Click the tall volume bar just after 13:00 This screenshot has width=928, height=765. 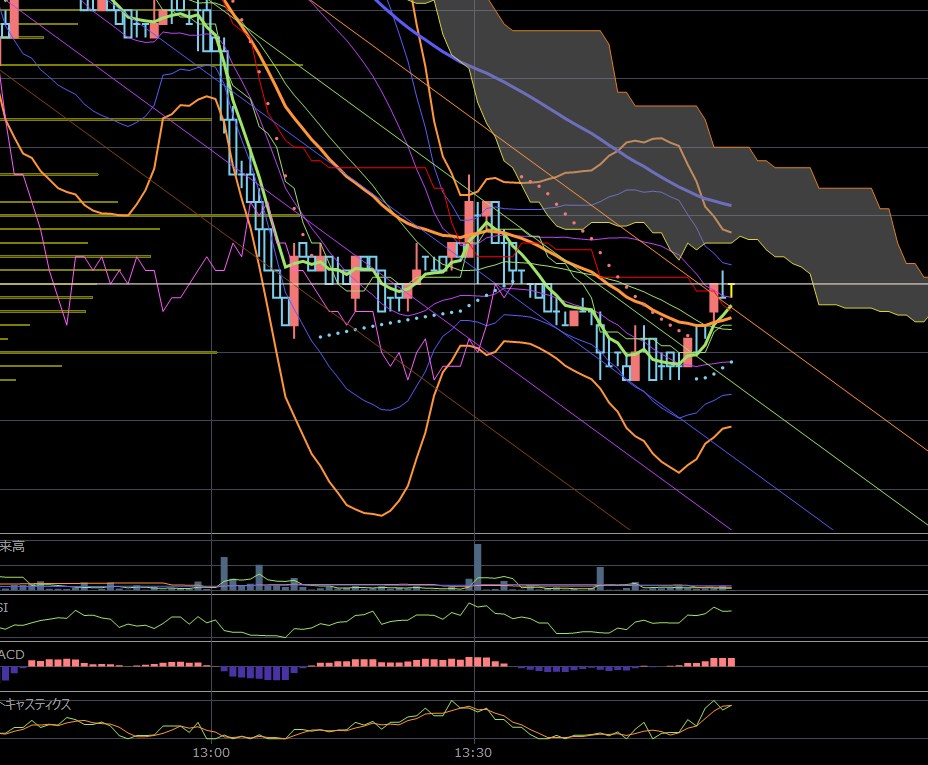(x=224, y=573)
